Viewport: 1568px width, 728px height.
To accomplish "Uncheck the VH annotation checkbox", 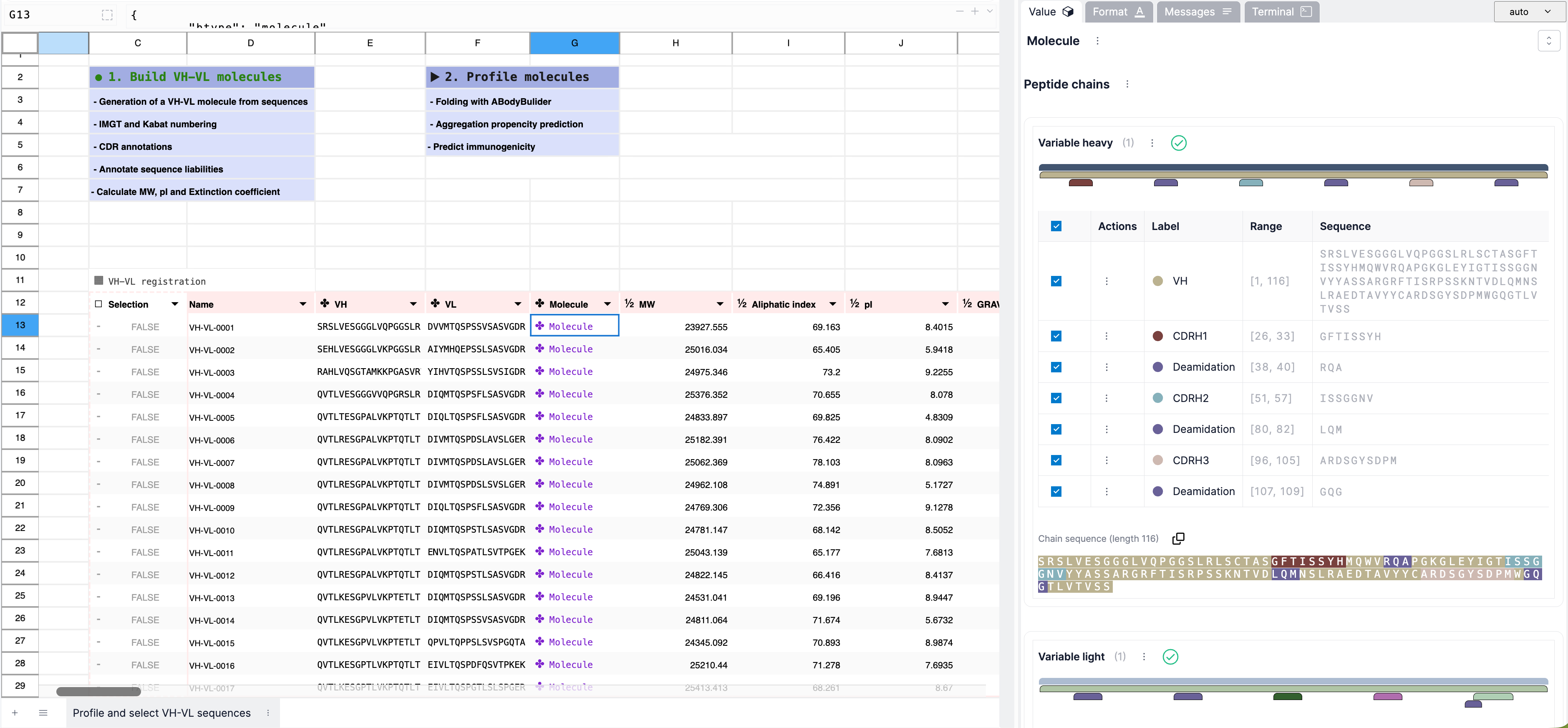I will coord(1056,281).
